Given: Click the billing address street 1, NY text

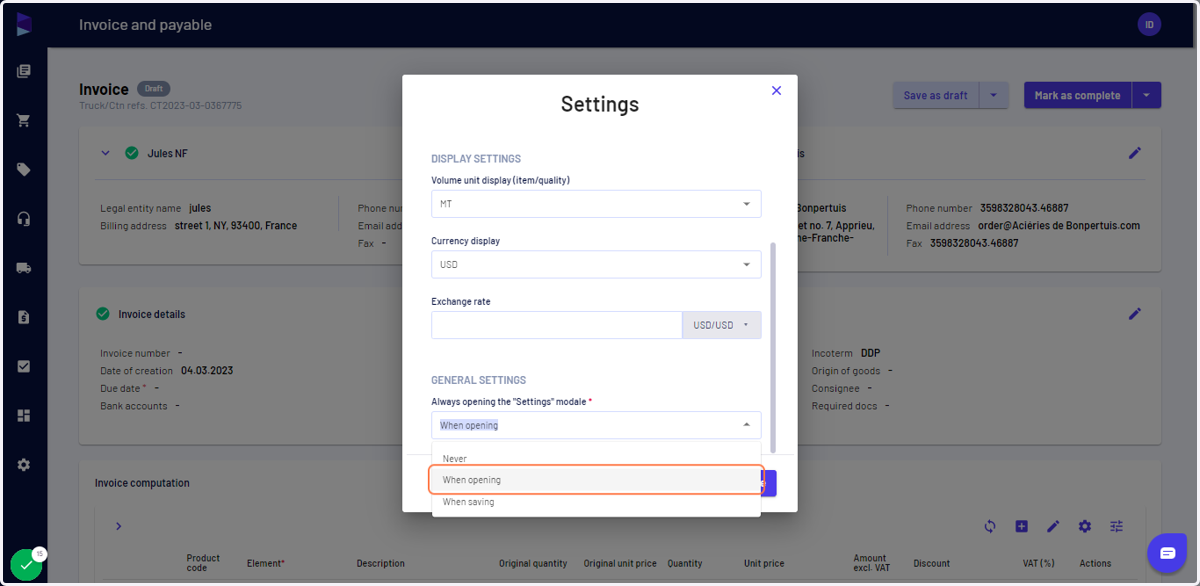Looking at the screenshot, I should [x=236, y=226].
